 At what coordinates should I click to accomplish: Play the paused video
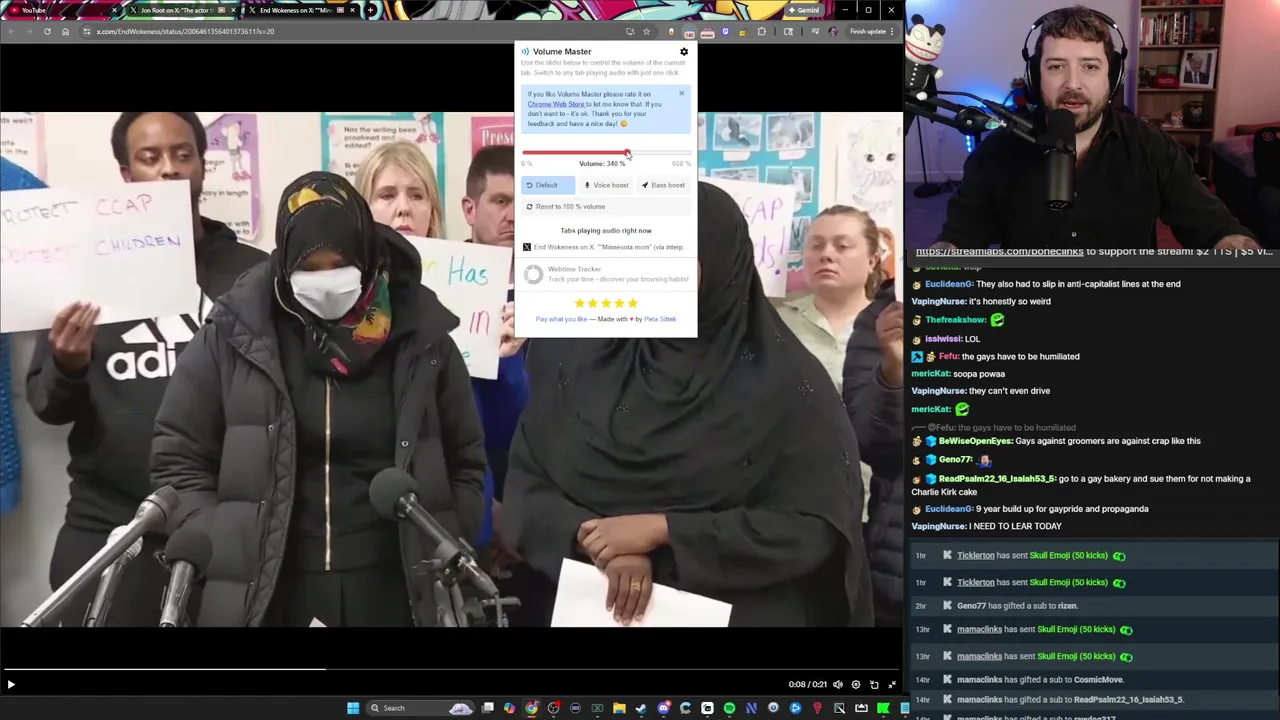pyautogui.click(x=11, y=685)
